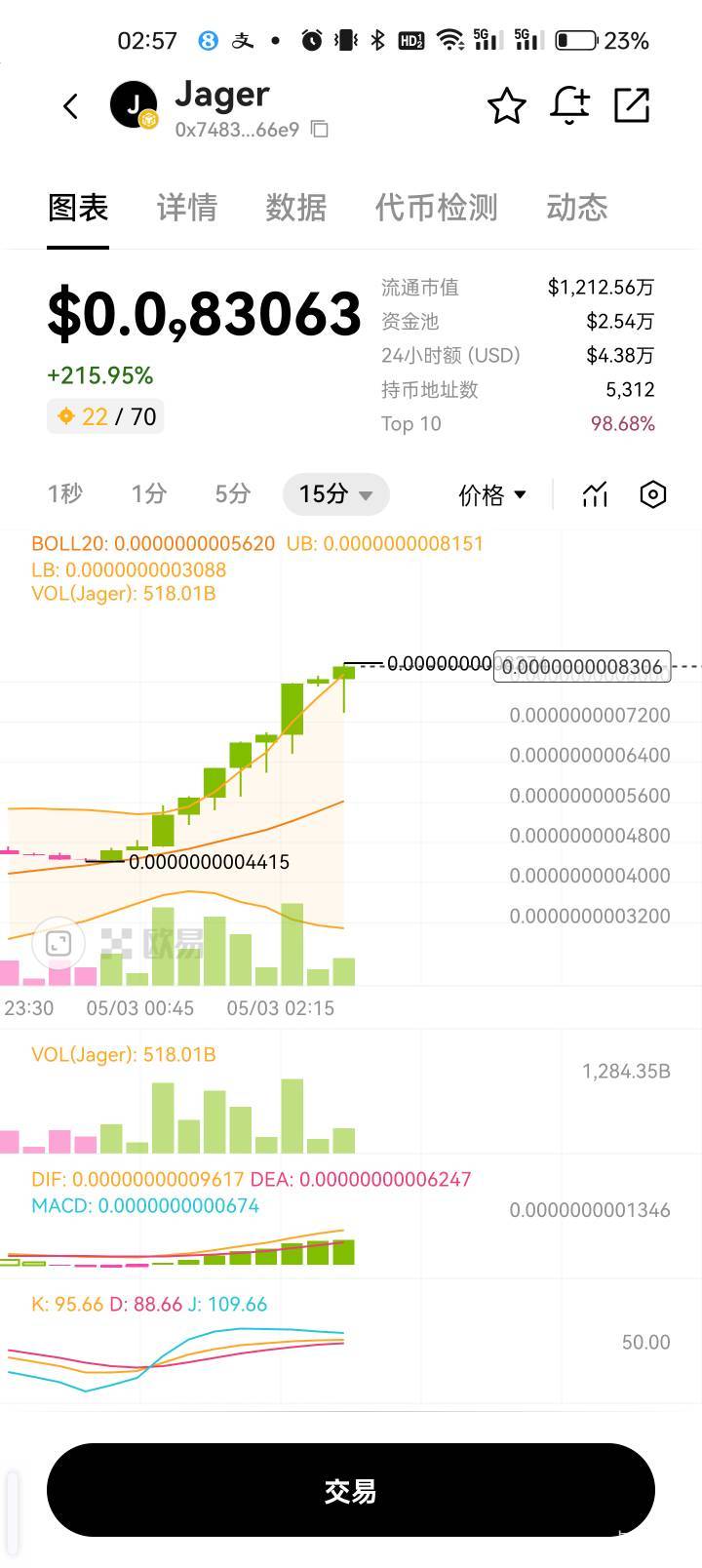This screenshot has width=702, height=1568.
Task: Go to the 动态 tab
Action: click(x=577, y=207)
